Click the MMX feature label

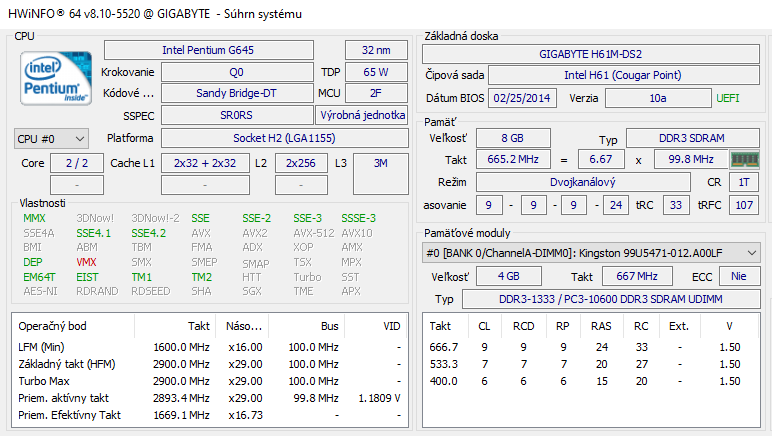coord(34,218)
